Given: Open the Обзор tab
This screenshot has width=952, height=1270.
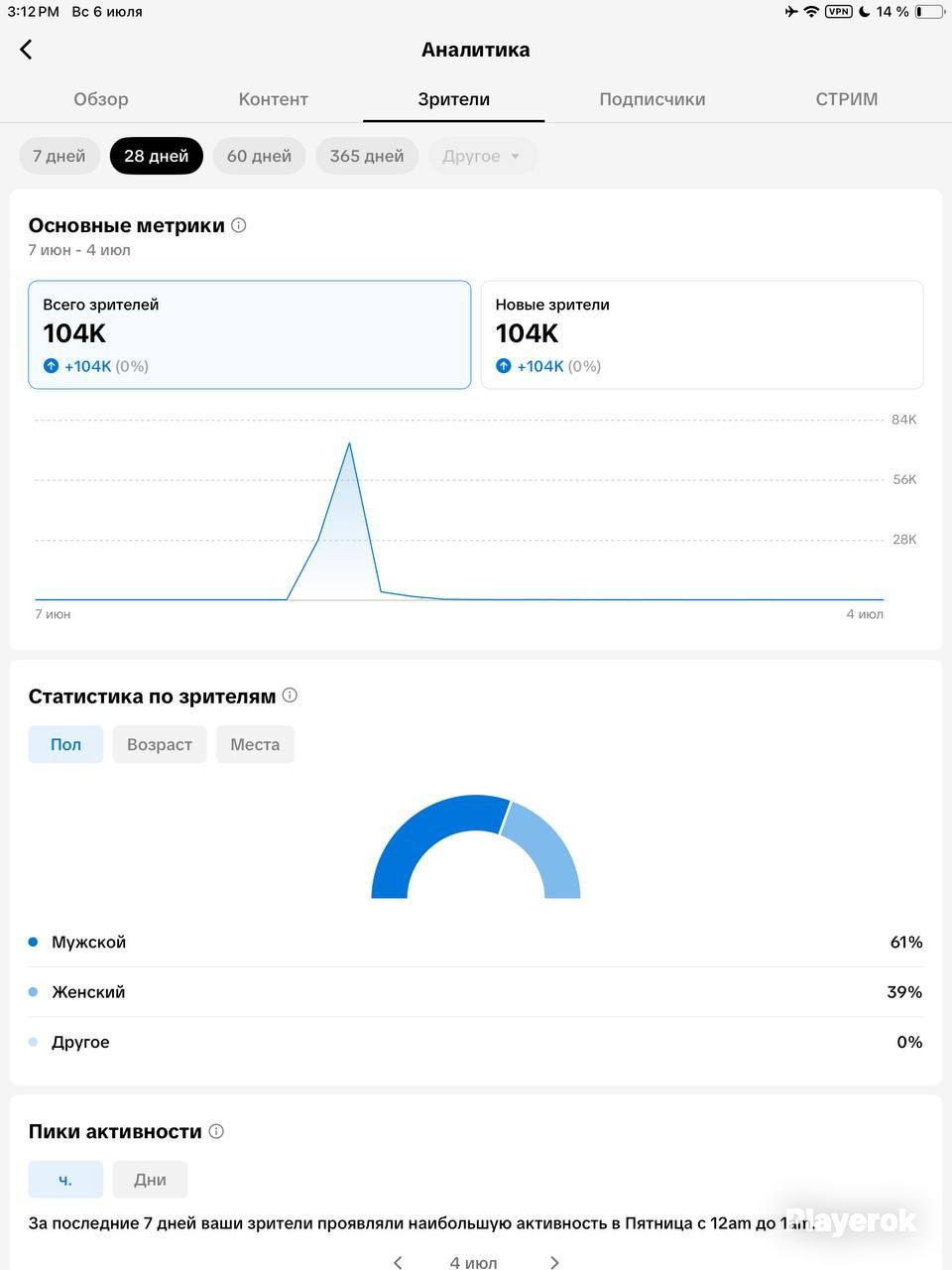Looking at the screenshot, I should (x=101, y=99).
